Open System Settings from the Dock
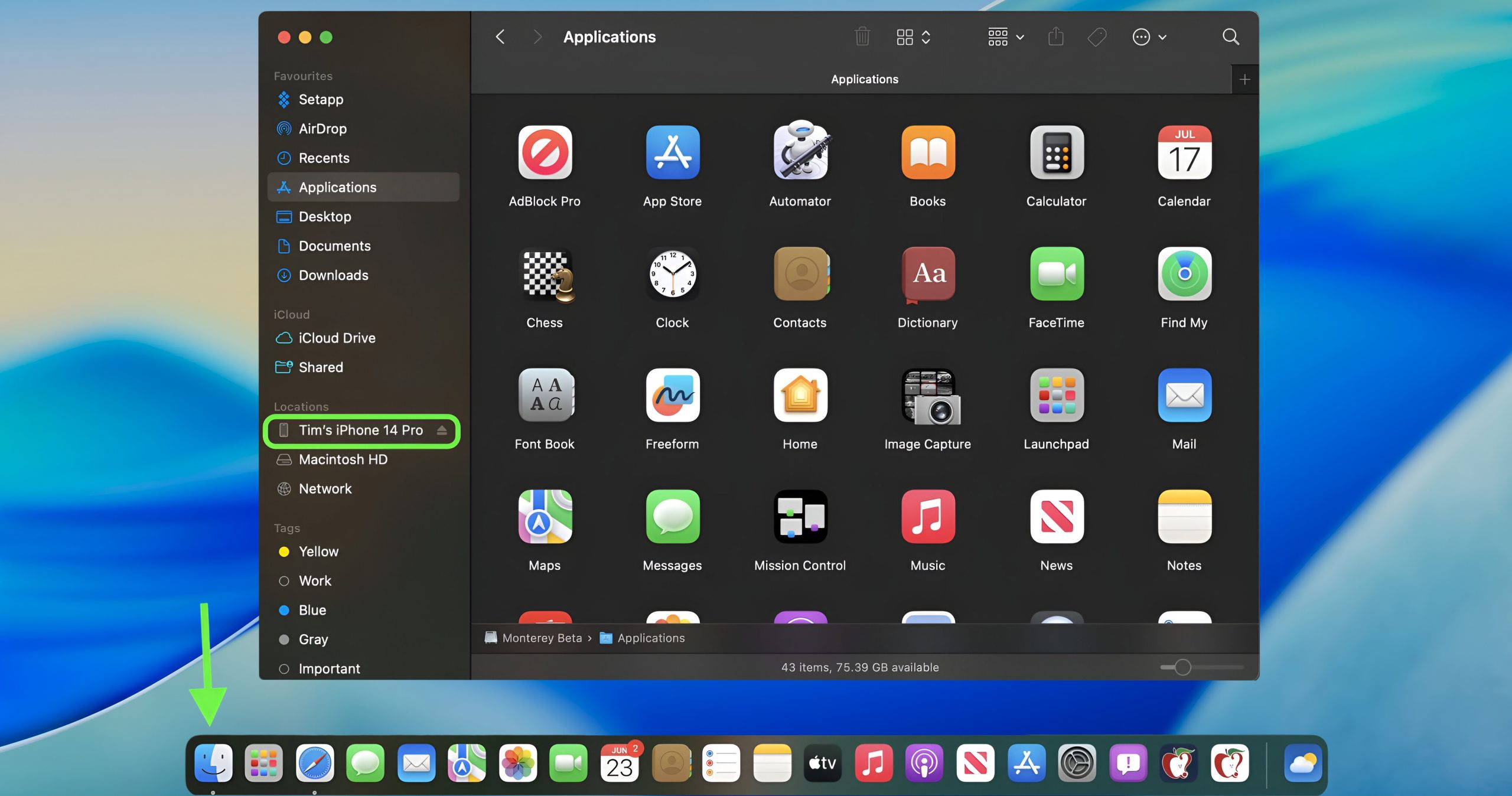The height and width of the screenshot is (796, 1512). point(1077,762)
